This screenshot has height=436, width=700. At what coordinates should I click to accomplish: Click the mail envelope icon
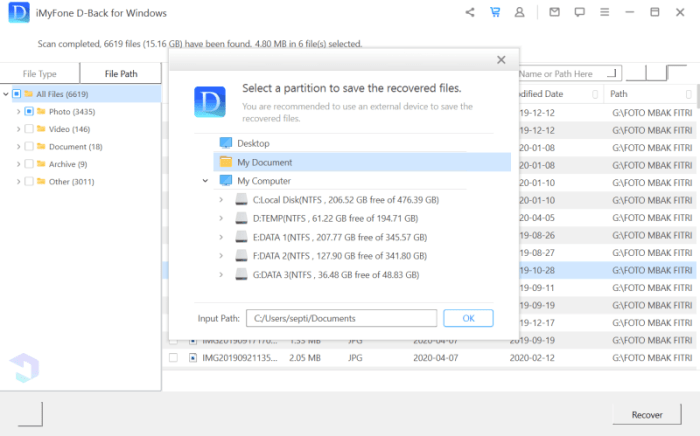tap(554, 12)
